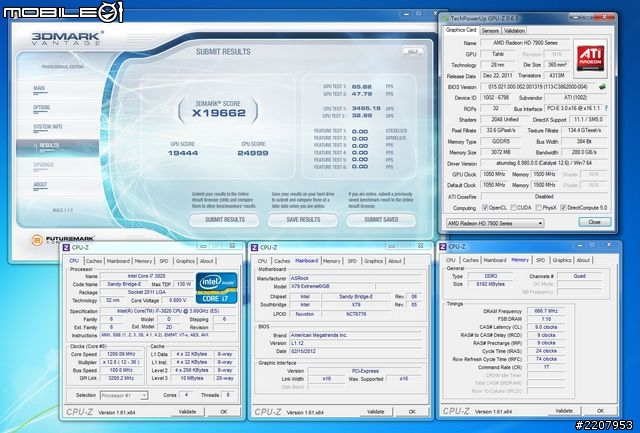Toggle the DirectCompute 5.0 checkbox
The width and height of the screenshot is (640, 433).
click(563, 208)
